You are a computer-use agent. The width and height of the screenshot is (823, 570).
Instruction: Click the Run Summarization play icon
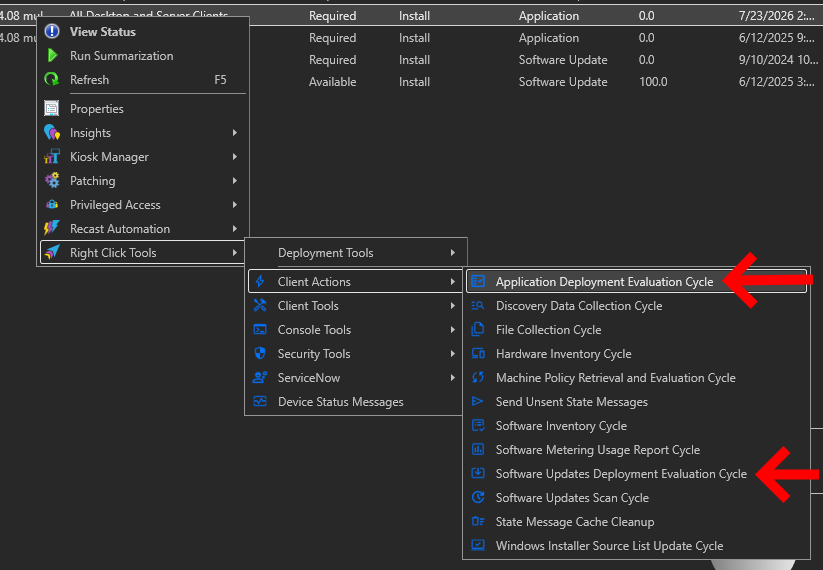pos(52,56)
